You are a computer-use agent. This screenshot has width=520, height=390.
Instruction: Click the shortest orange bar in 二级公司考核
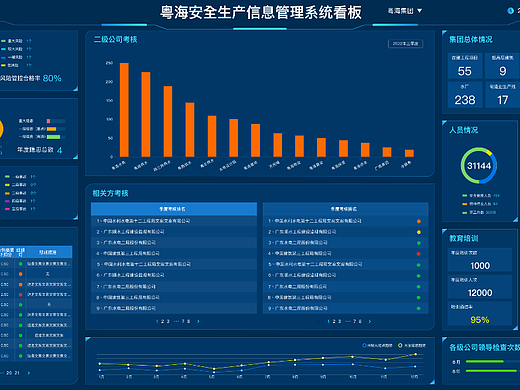[x=409, y=153]
